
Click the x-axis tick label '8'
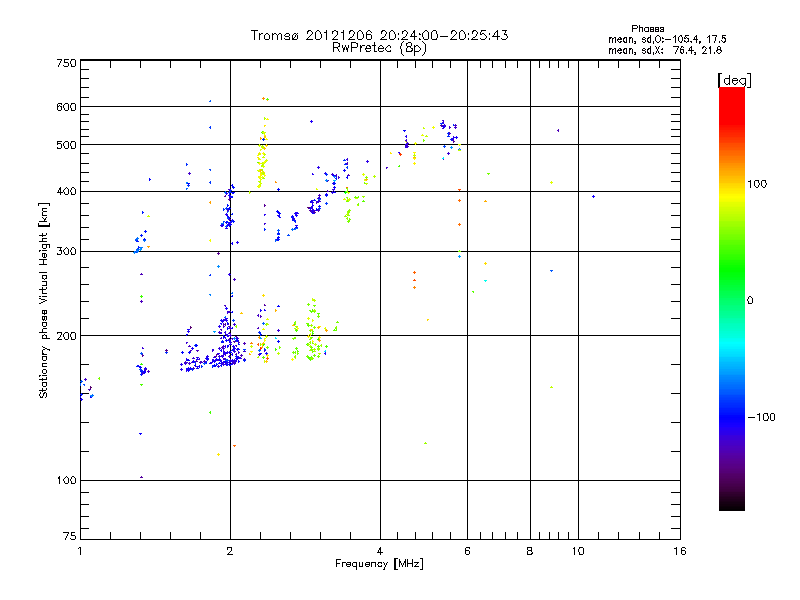point(530,551)
